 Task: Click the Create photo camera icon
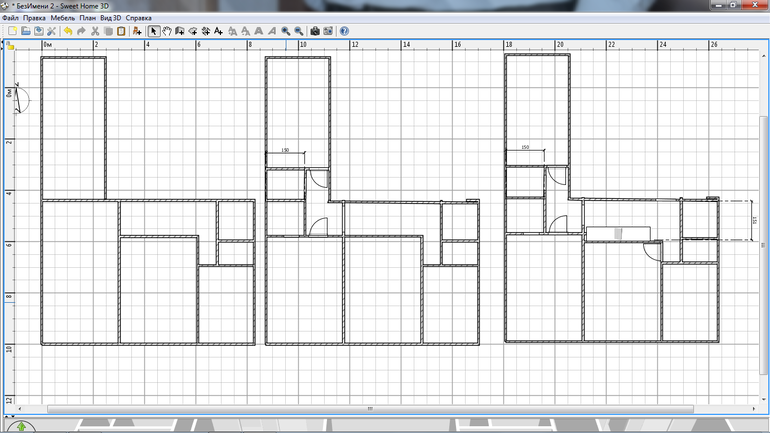tap(315, 31)
